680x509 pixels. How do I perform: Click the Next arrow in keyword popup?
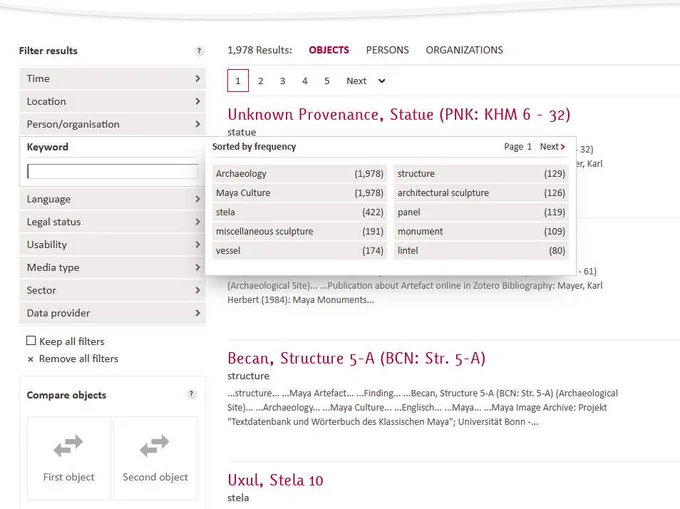(x=562, y=147)
